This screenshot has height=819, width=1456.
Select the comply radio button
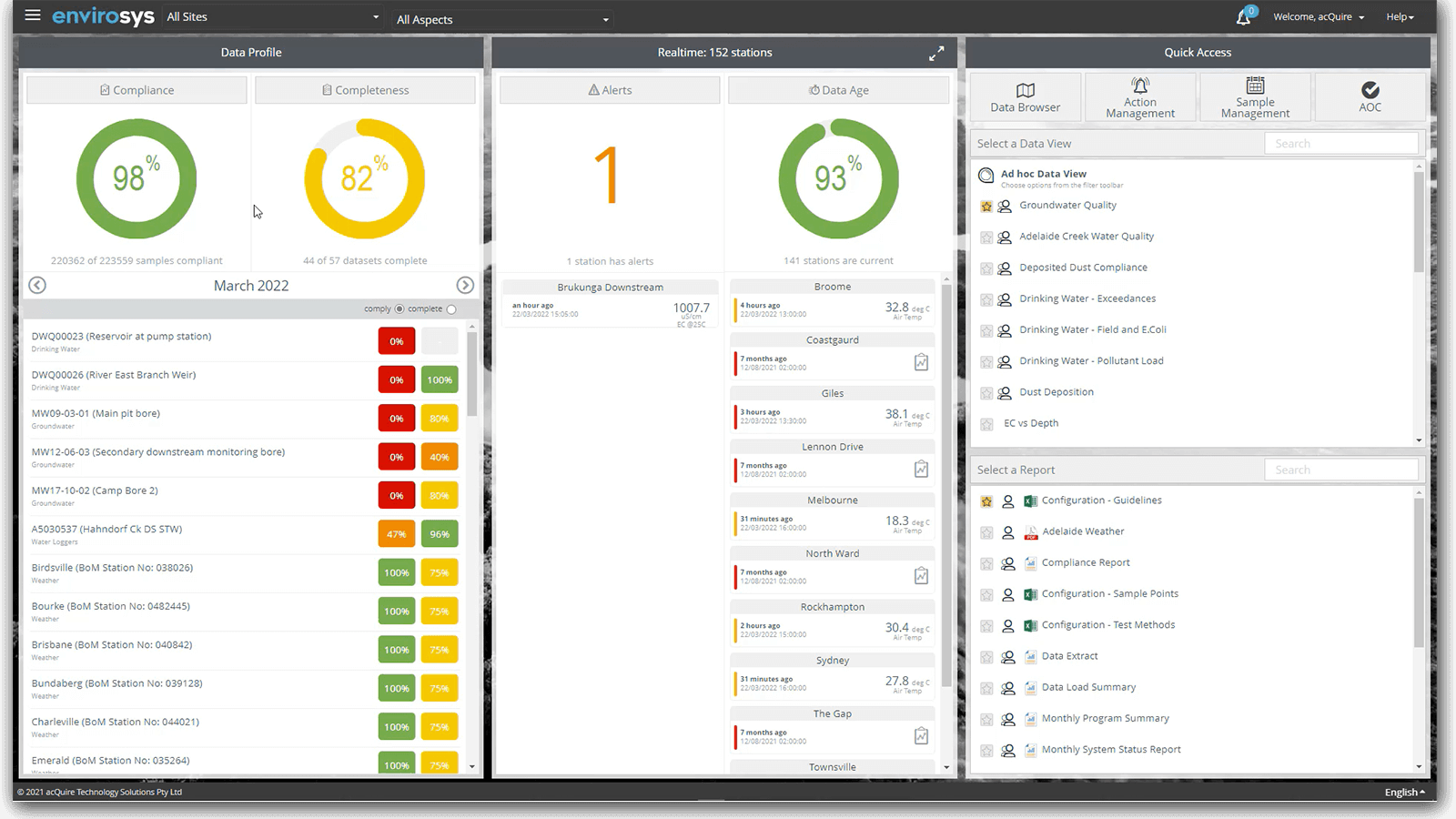(399, 309)
